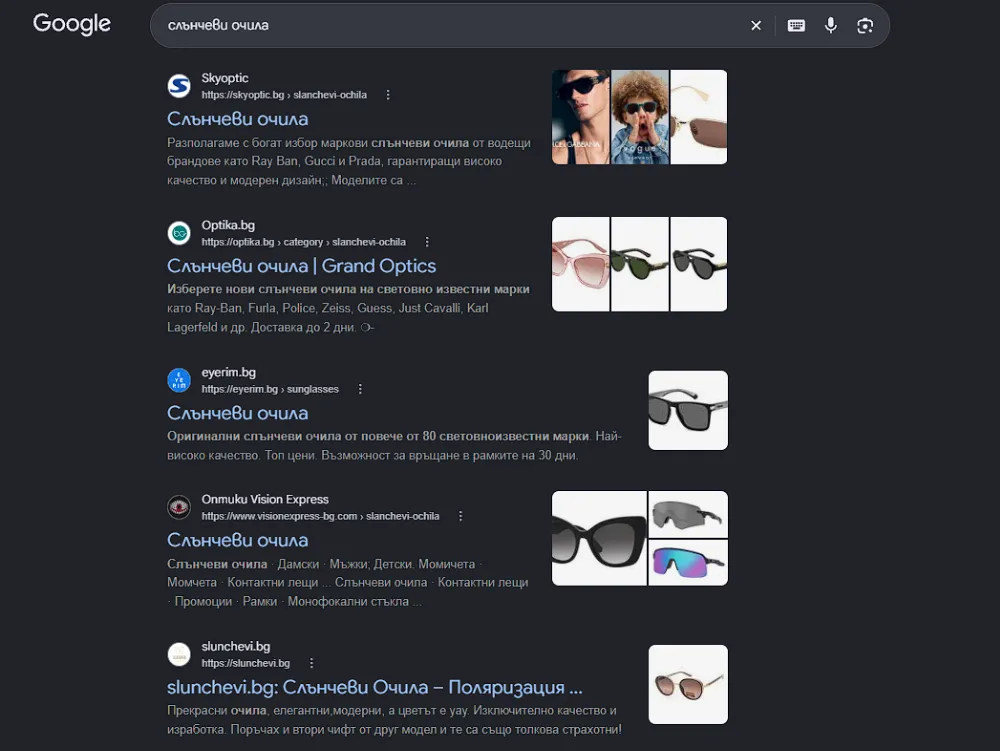The image size is (1000, 751).
Task: Open the Skyoptic 'Слънчеви очила' result title
Action: coord(237,119)
